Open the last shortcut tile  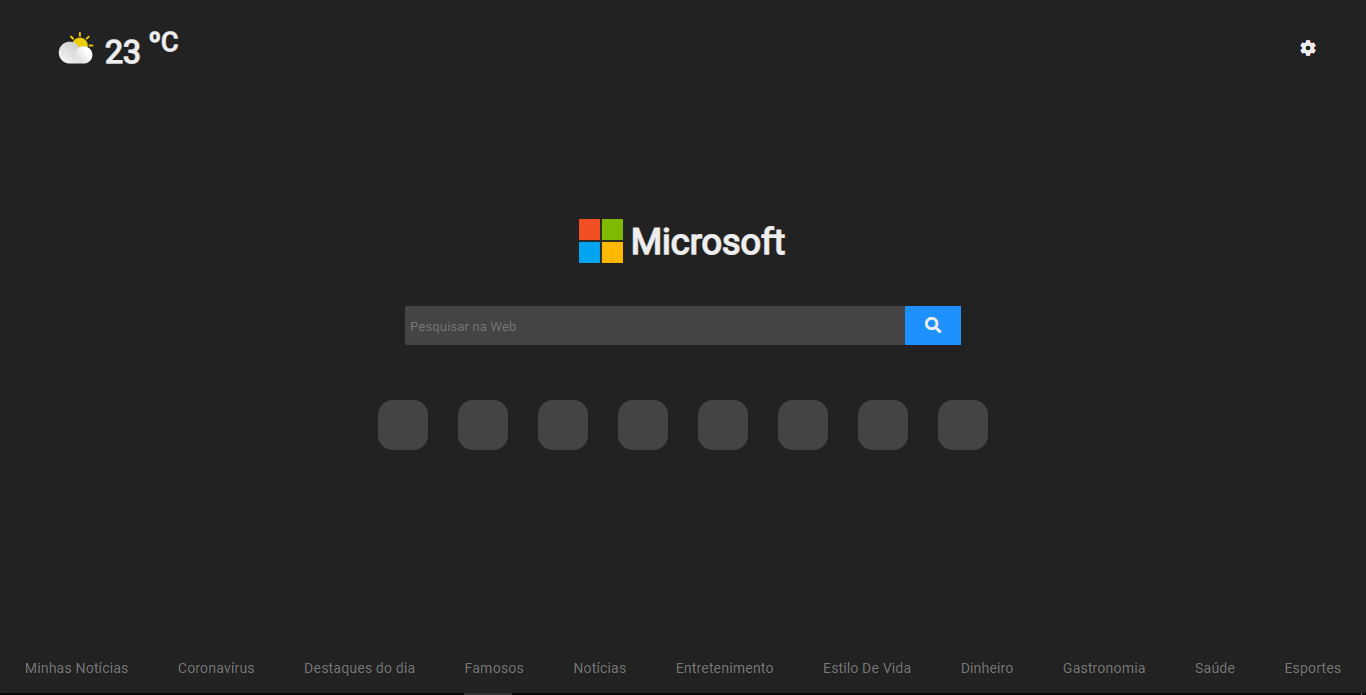click(x=962, y=425)
